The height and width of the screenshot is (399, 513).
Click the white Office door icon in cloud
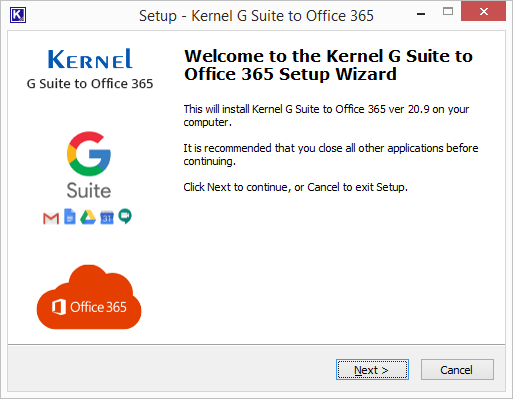(59, 307)
